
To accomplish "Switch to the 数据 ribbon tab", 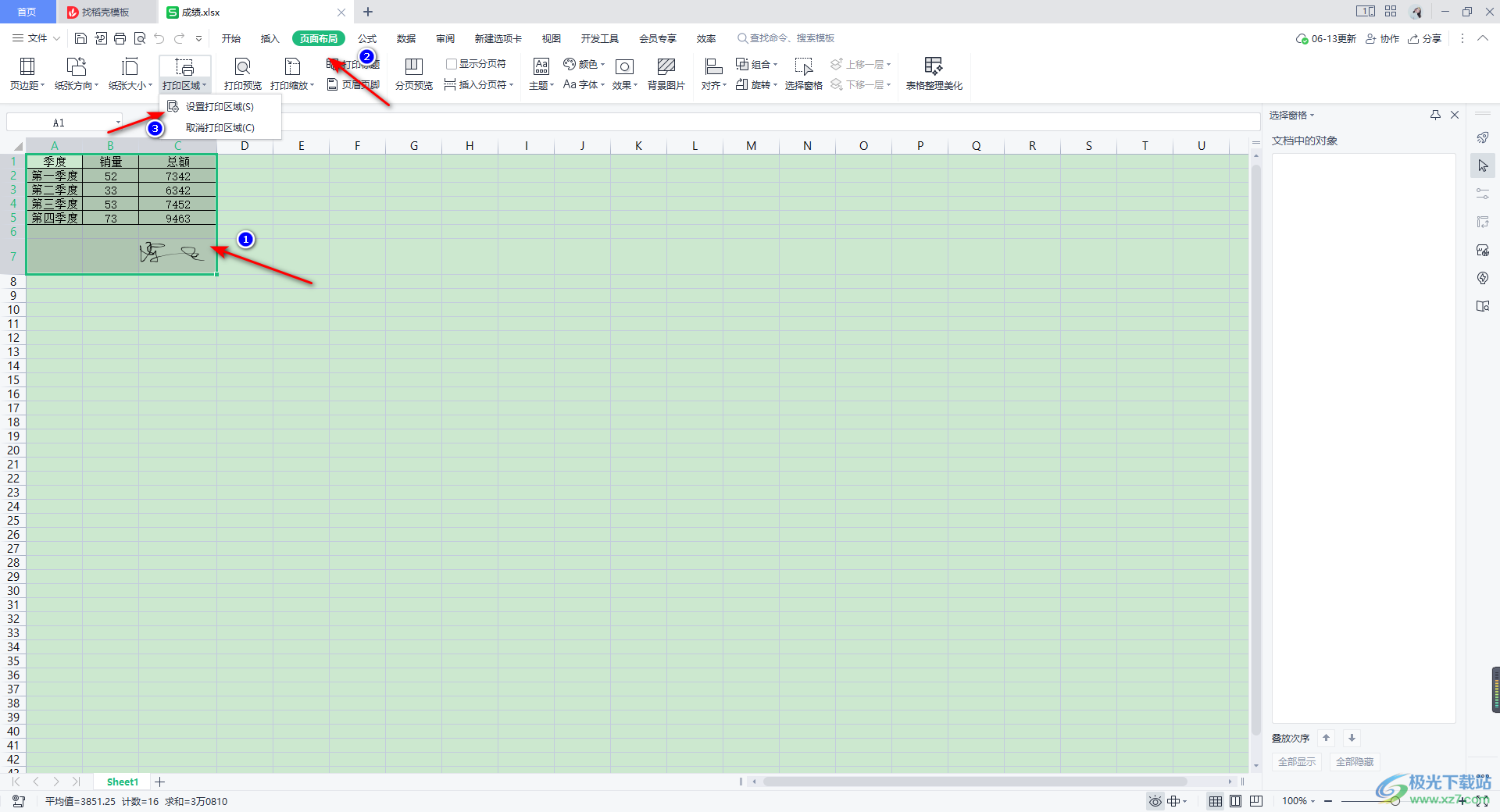I will 406,38.
